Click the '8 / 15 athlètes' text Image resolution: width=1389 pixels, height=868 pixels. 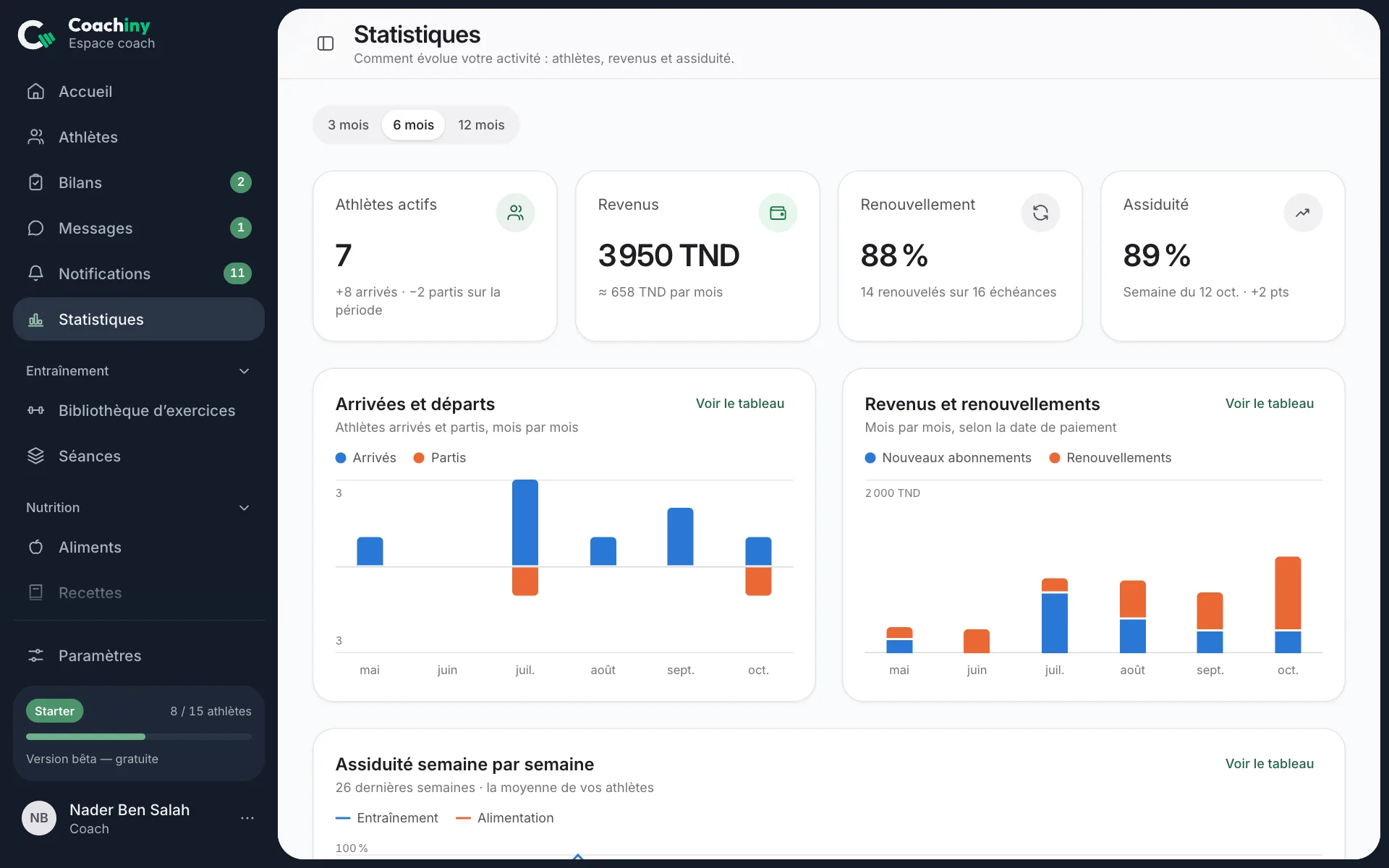coord(211,711)
